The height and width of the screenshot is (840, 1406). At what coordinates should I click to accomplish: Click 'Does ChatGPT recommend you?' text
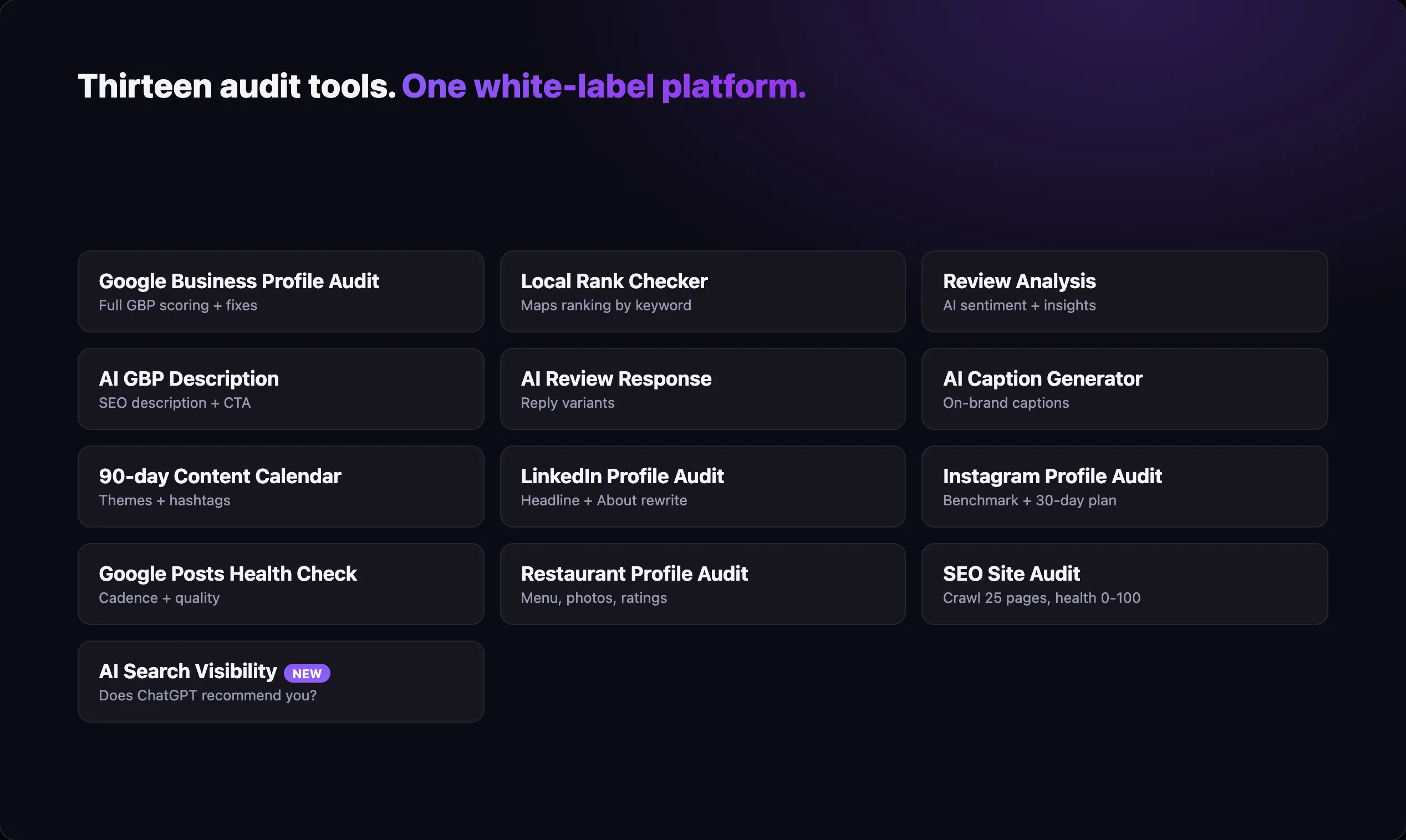208,695
